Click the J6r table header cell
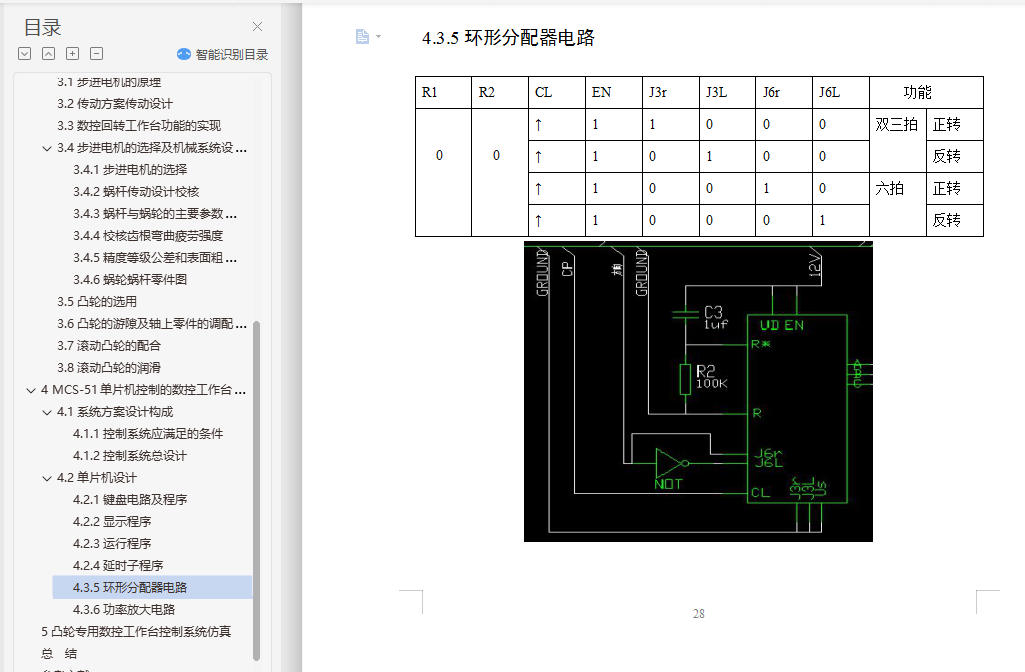Viewport: 1025px width, 672px height. [784, 92]
